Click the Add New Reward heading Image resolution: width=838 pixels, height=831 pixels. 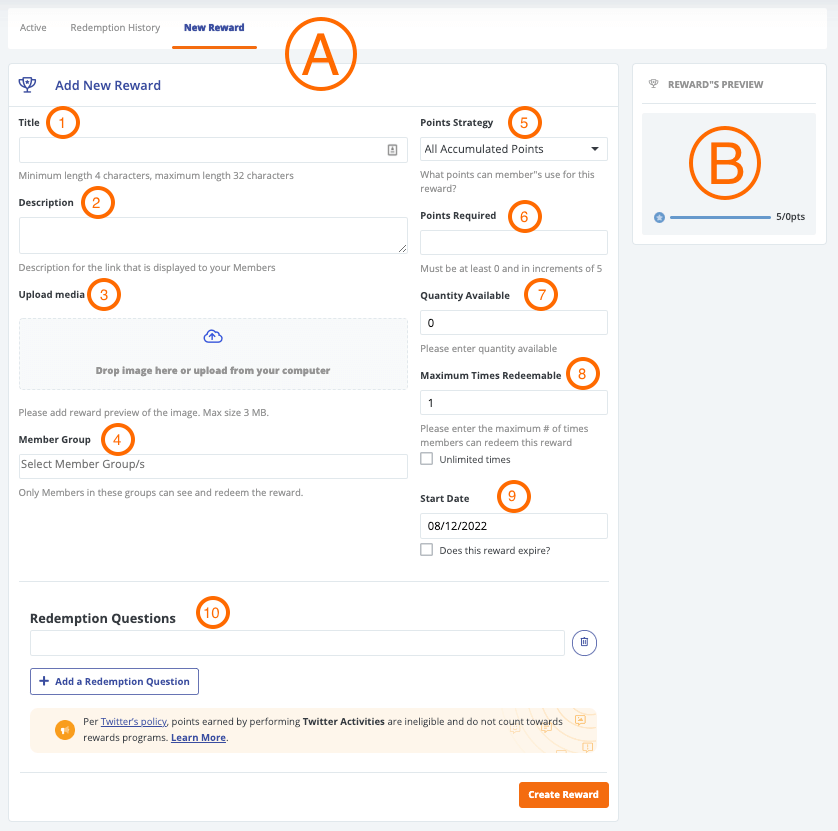click(x=108, y=85)
